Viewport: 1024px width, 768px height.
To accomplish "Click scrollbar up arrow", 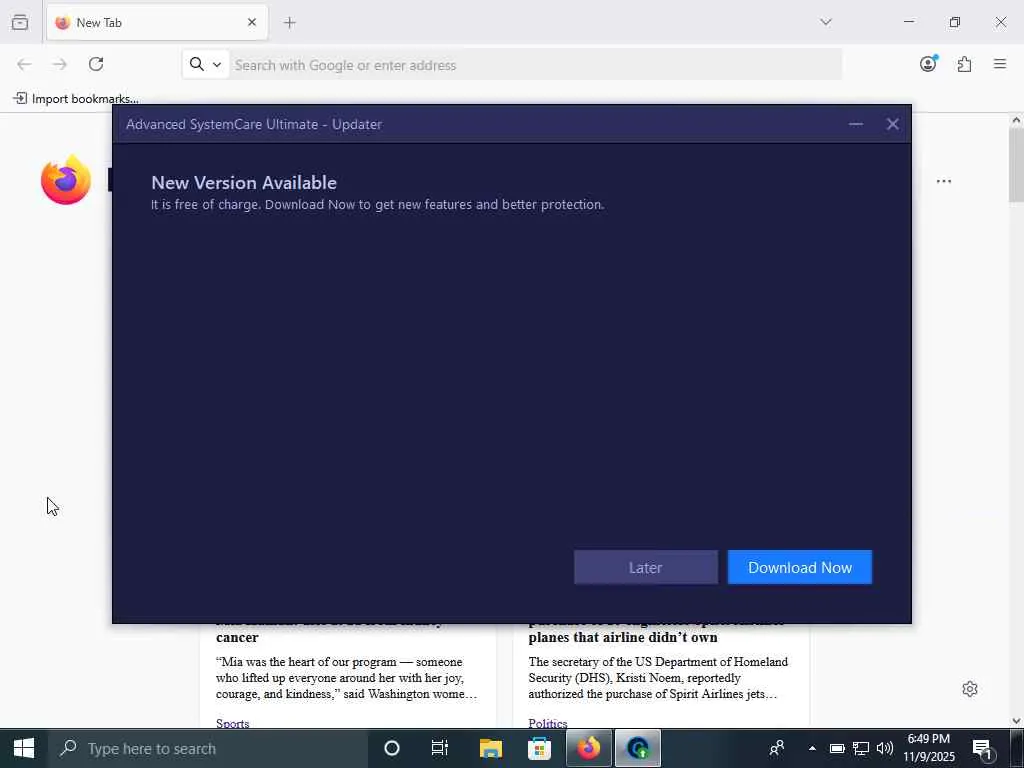I will click(1016, 120).
